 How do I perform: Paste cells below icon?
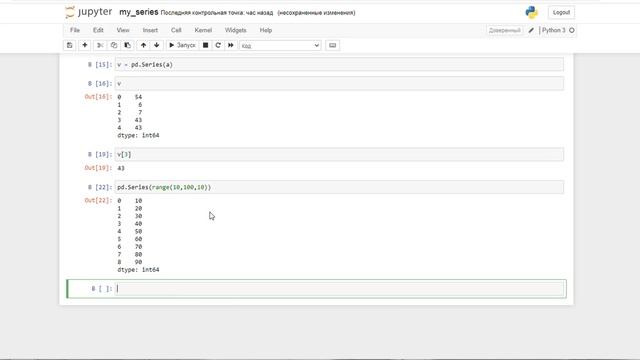pyautogui.click(x=128, y=45)
